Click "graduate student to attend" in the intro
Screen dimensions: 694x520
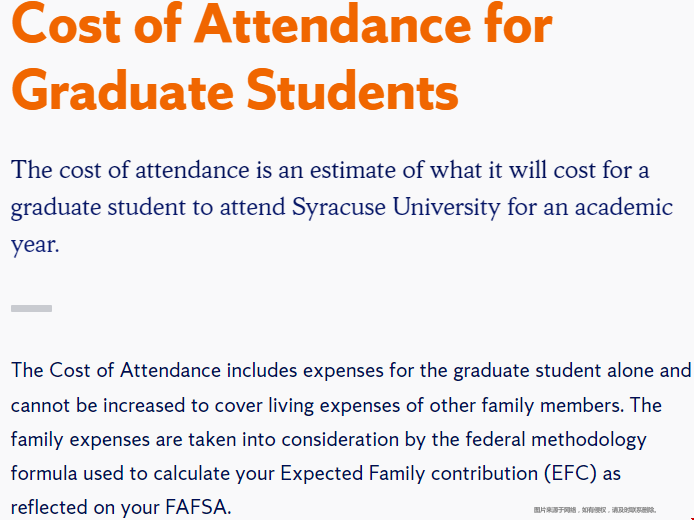tap(148, 208)
